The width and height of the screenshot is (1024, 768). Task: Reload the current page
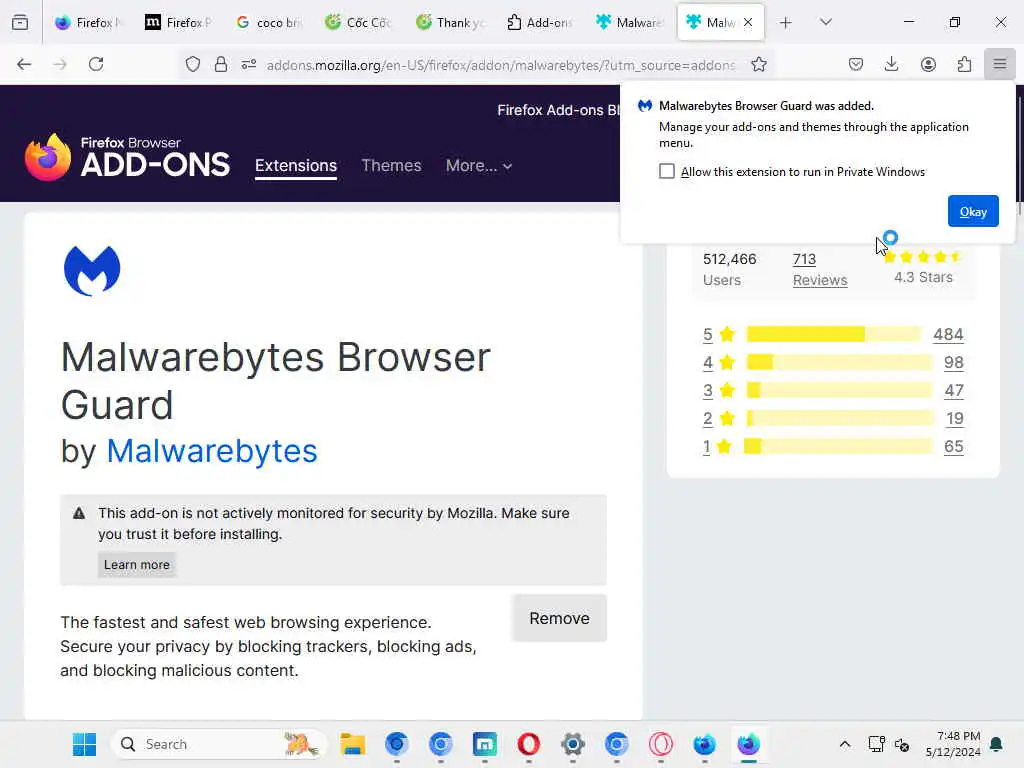(x=96, y=64)
